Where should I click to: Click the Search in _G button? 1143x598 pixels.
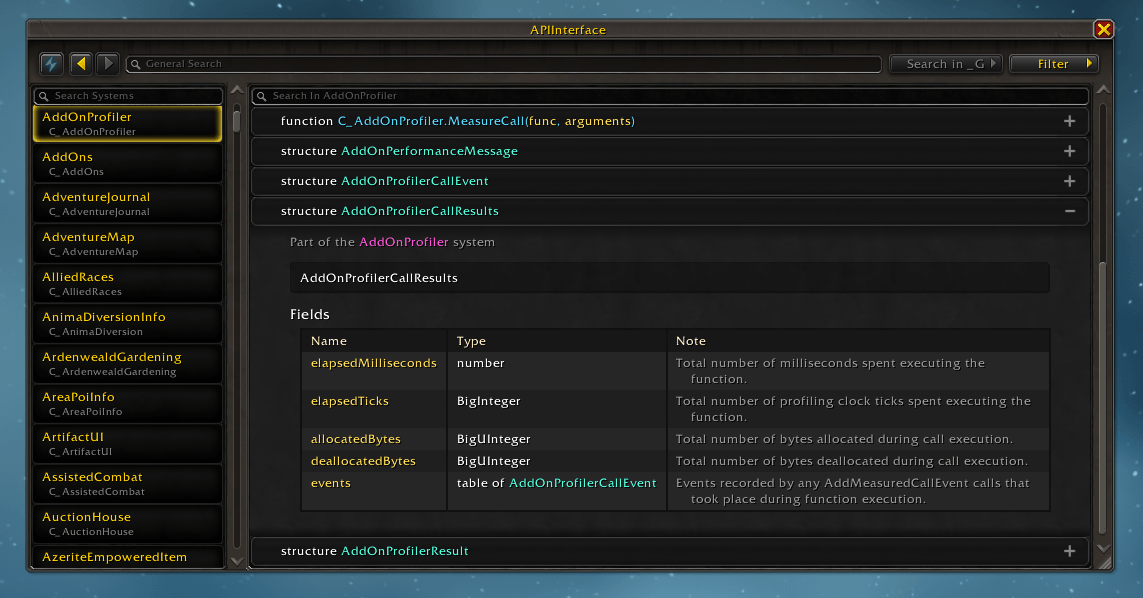[944, 64]
